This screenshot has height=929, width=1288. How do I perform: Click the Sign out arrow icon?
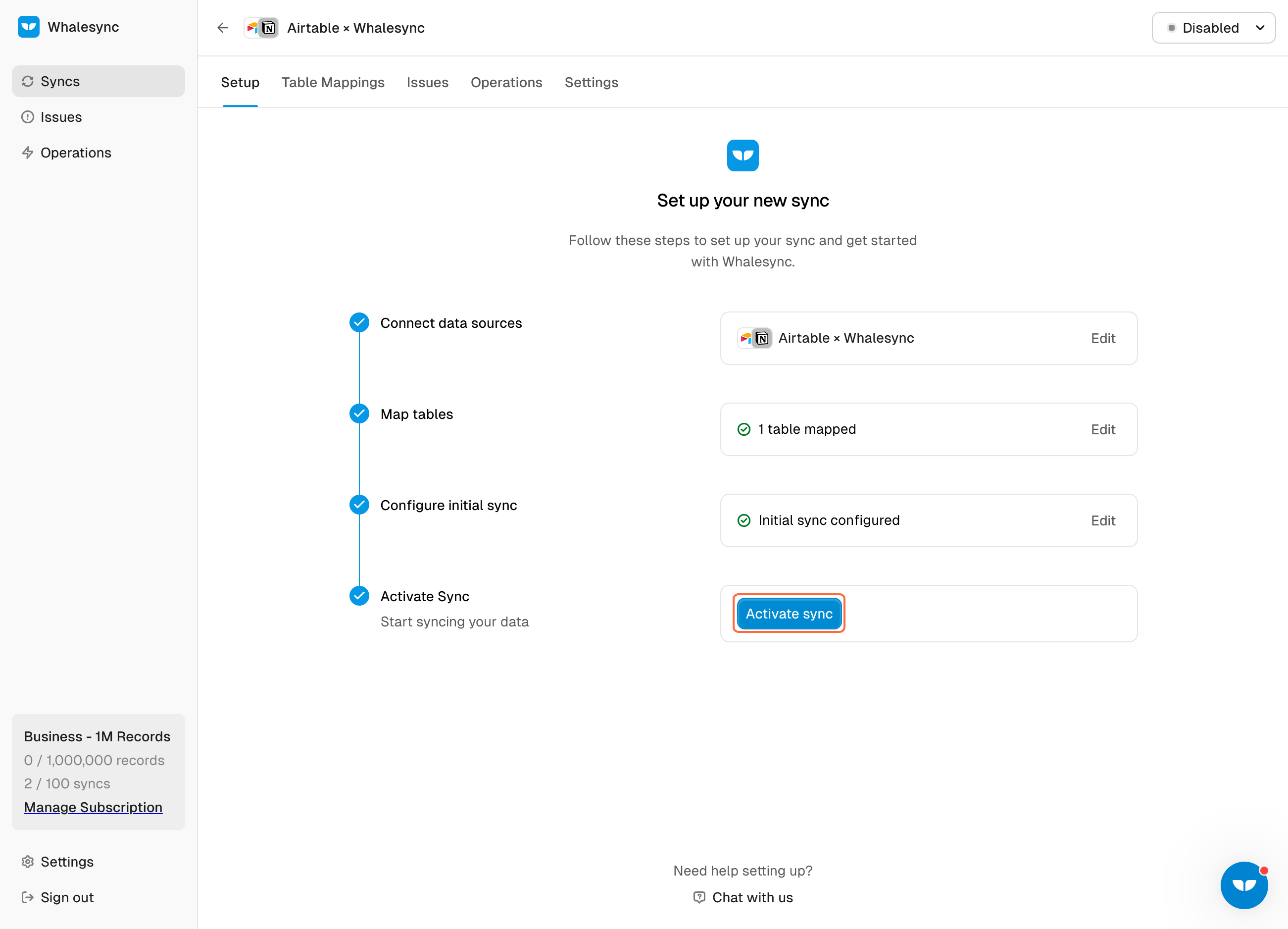click(28, 898)
